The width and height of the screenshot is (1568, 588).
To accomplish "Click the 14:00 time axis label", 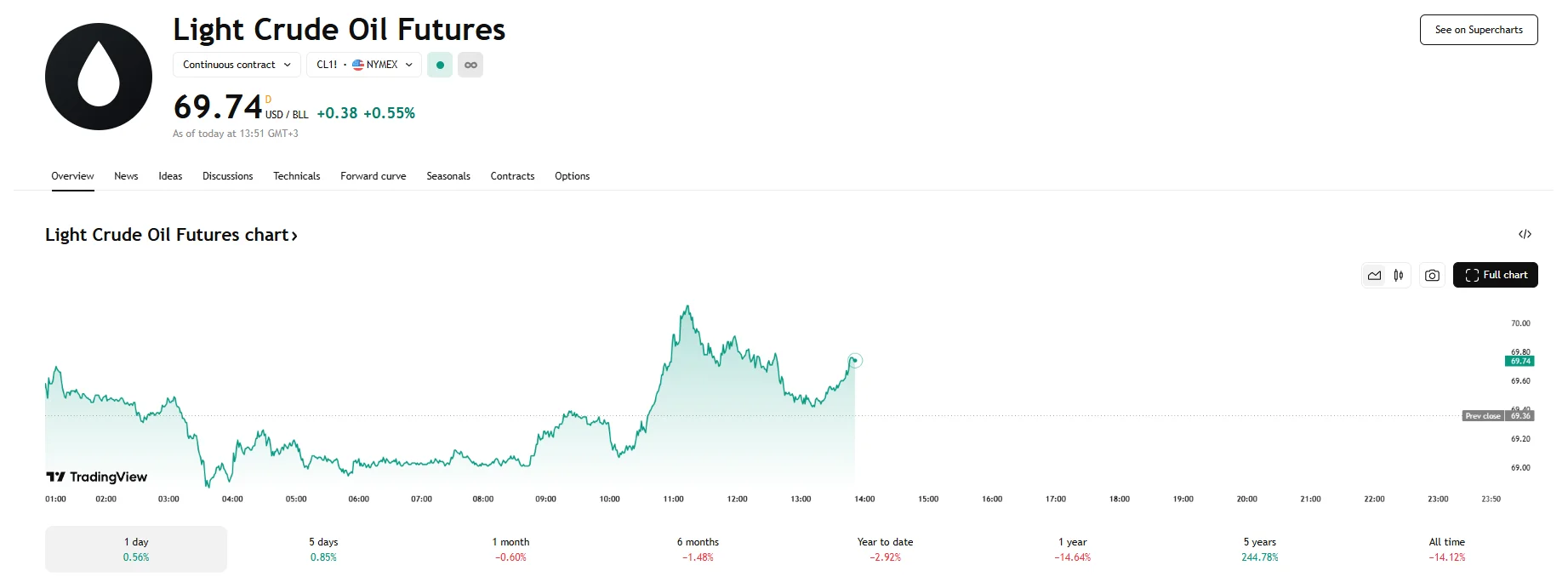I will tap(864, 499).
